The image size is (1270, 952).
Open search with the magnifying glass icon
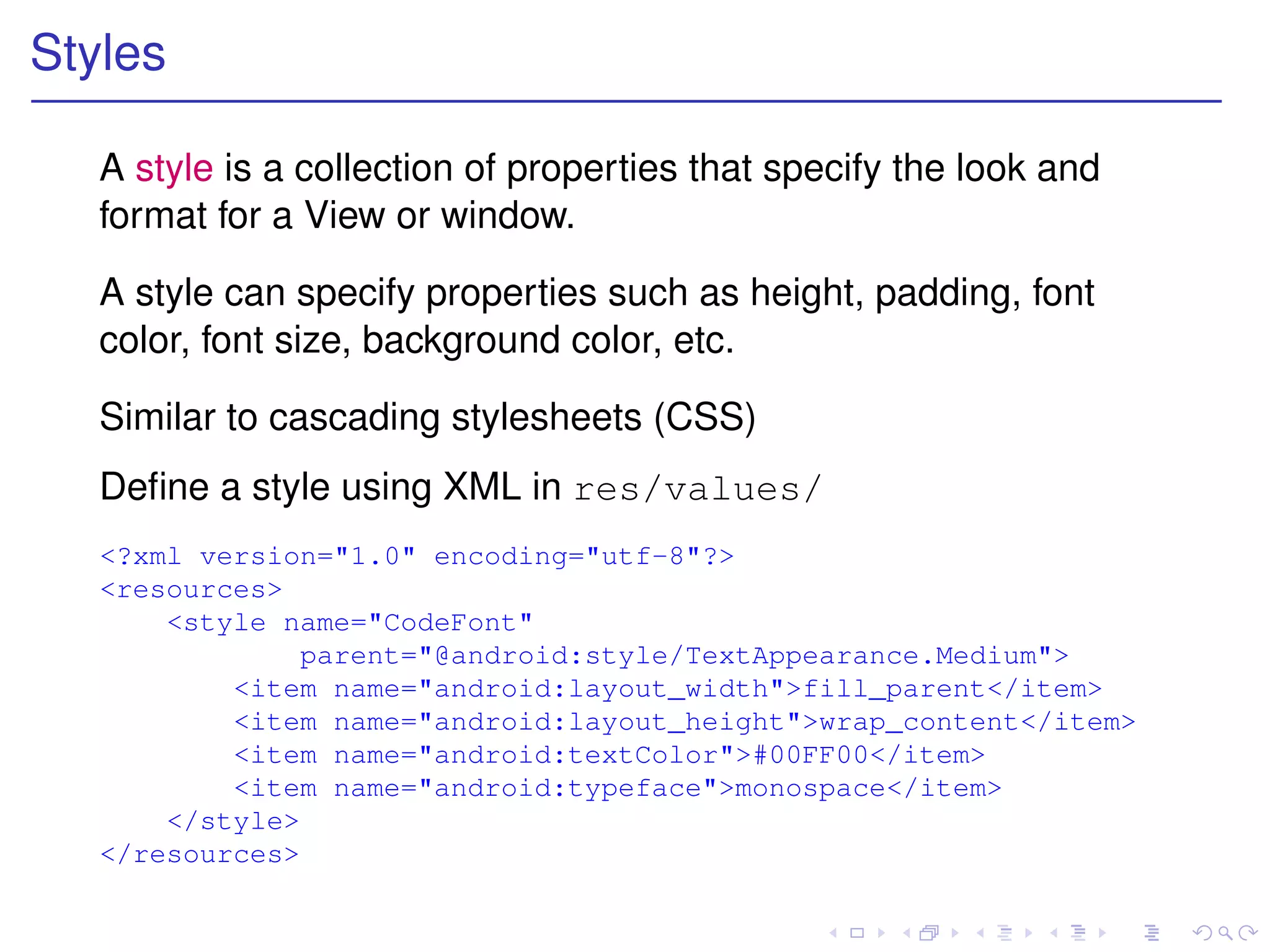point(1225,933)
